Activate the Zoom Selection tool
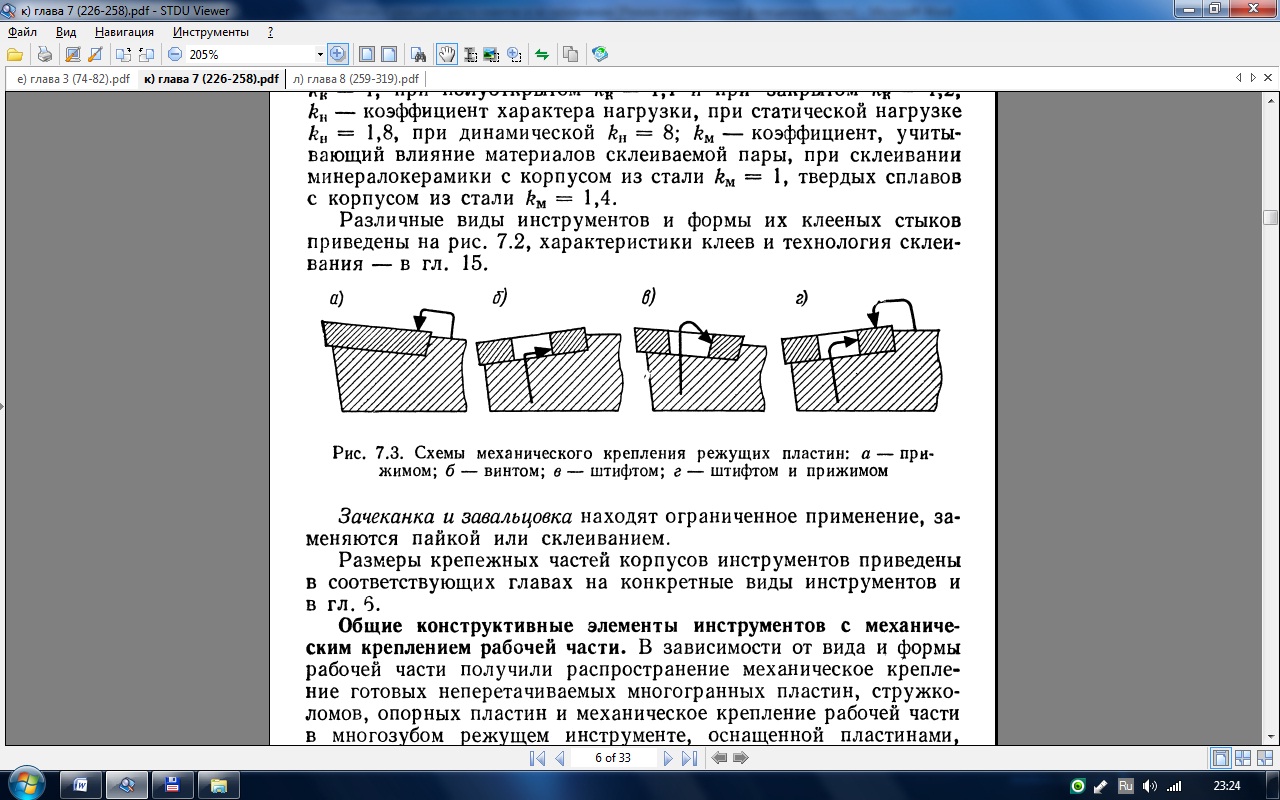Screen dimensions: 1280x800 click(x=514, y=54)
